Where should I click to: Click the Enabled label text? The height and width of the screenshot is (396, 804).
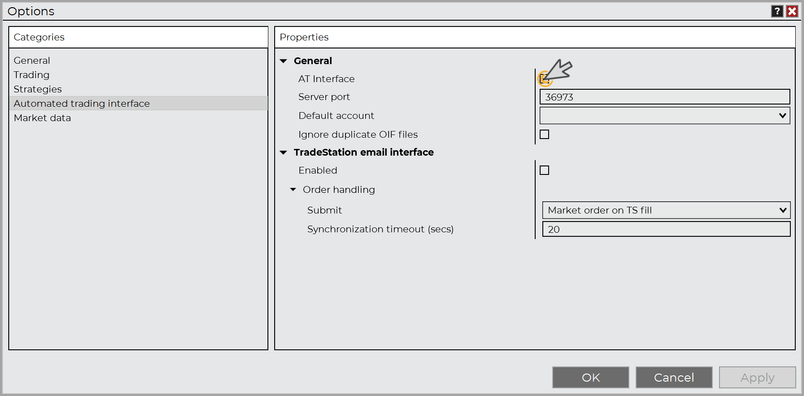(318, 170)
